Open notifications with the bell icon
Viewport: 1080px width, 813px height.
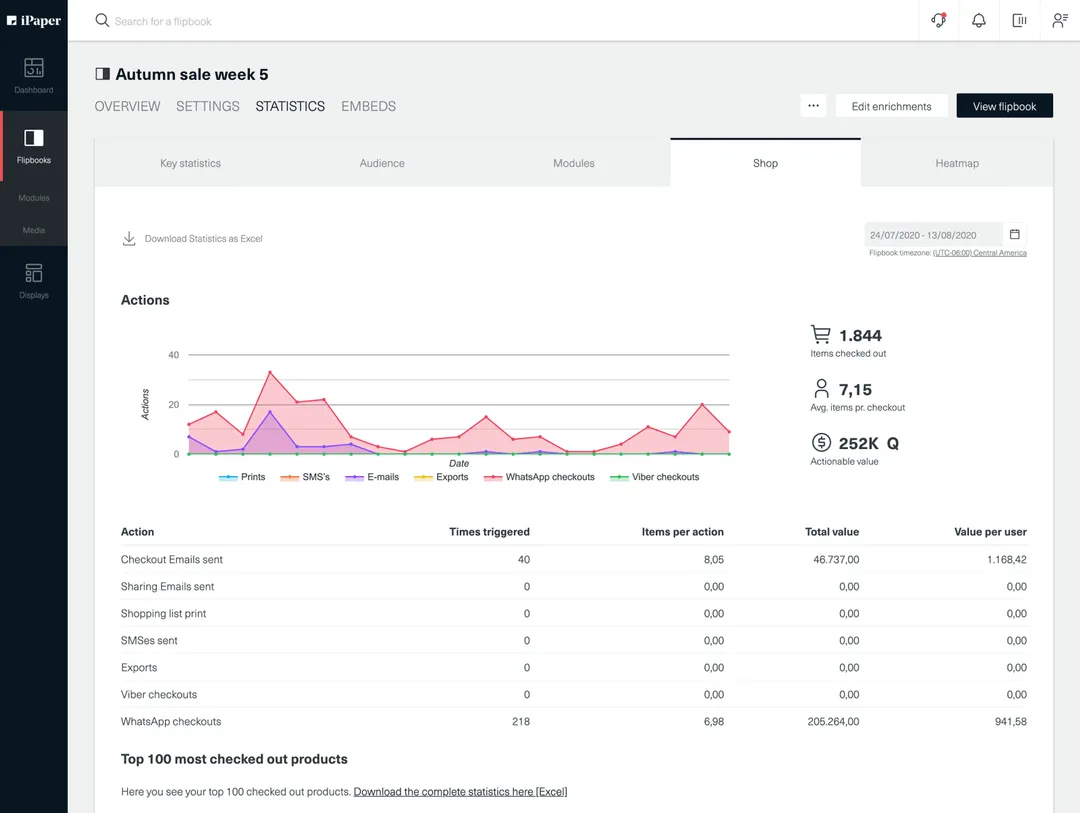click(x=978, y=20)
